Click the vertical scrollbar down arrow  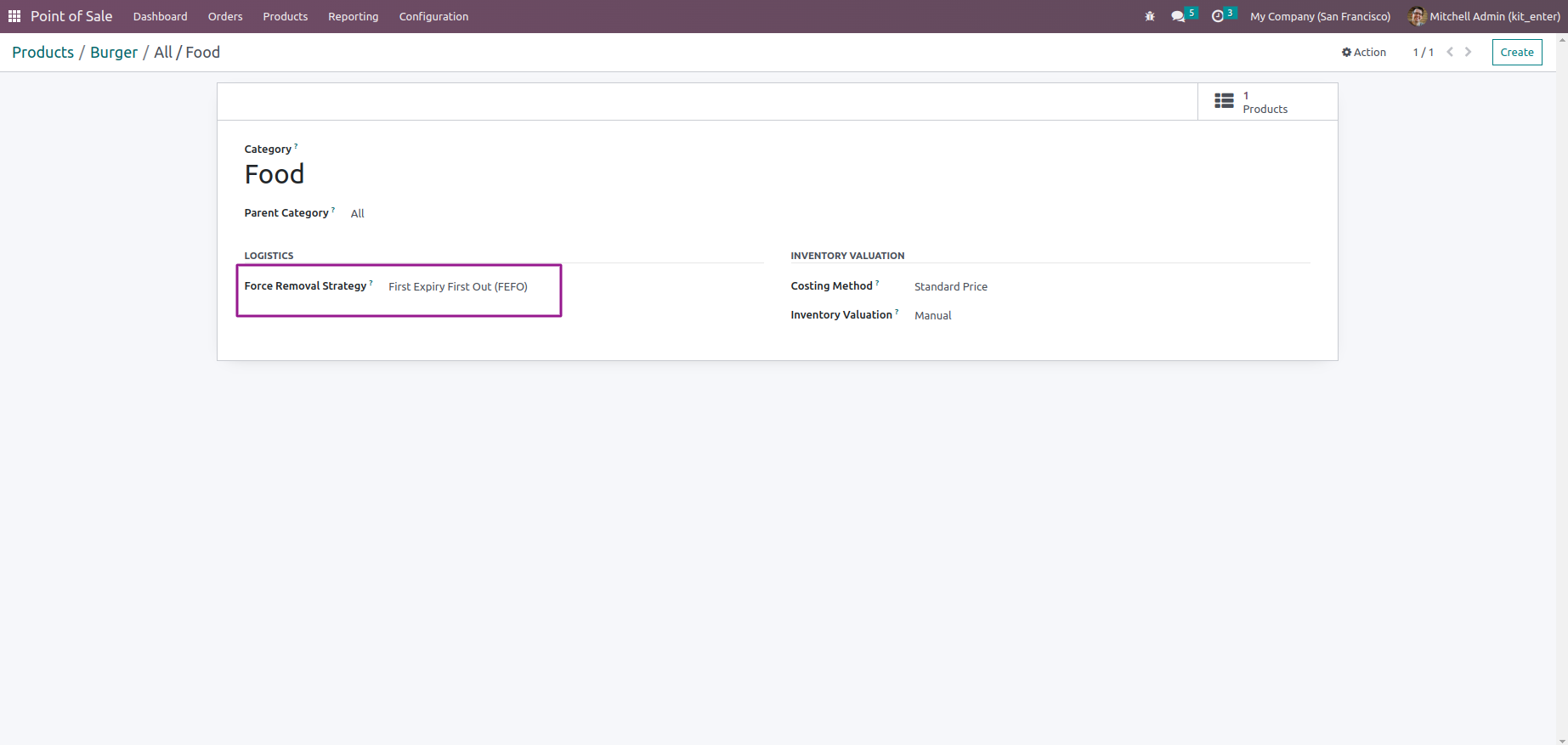coord(1562,740)
